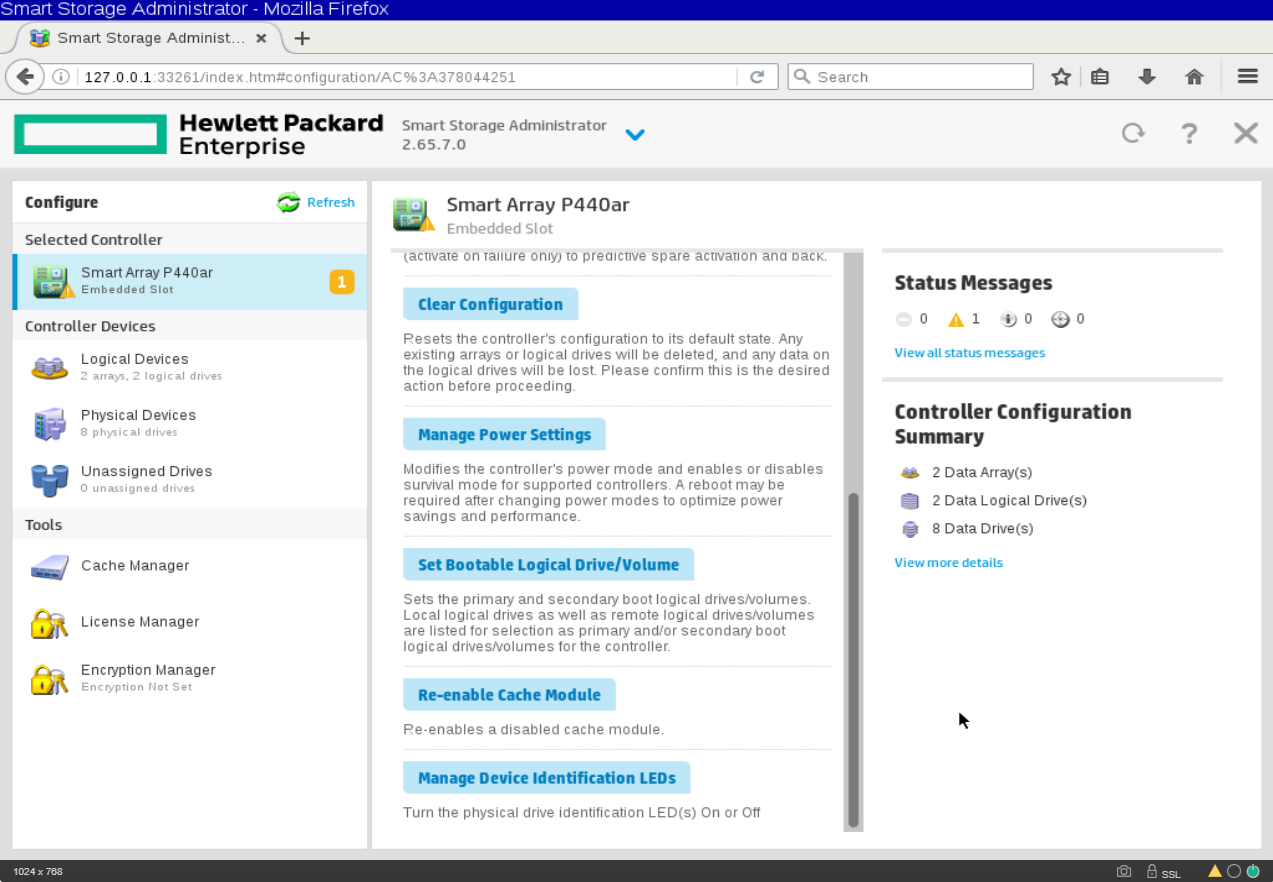Open Encryption Manager lock icon
1273x882 pixels.
pyautogui.click(x=49, y=679)
